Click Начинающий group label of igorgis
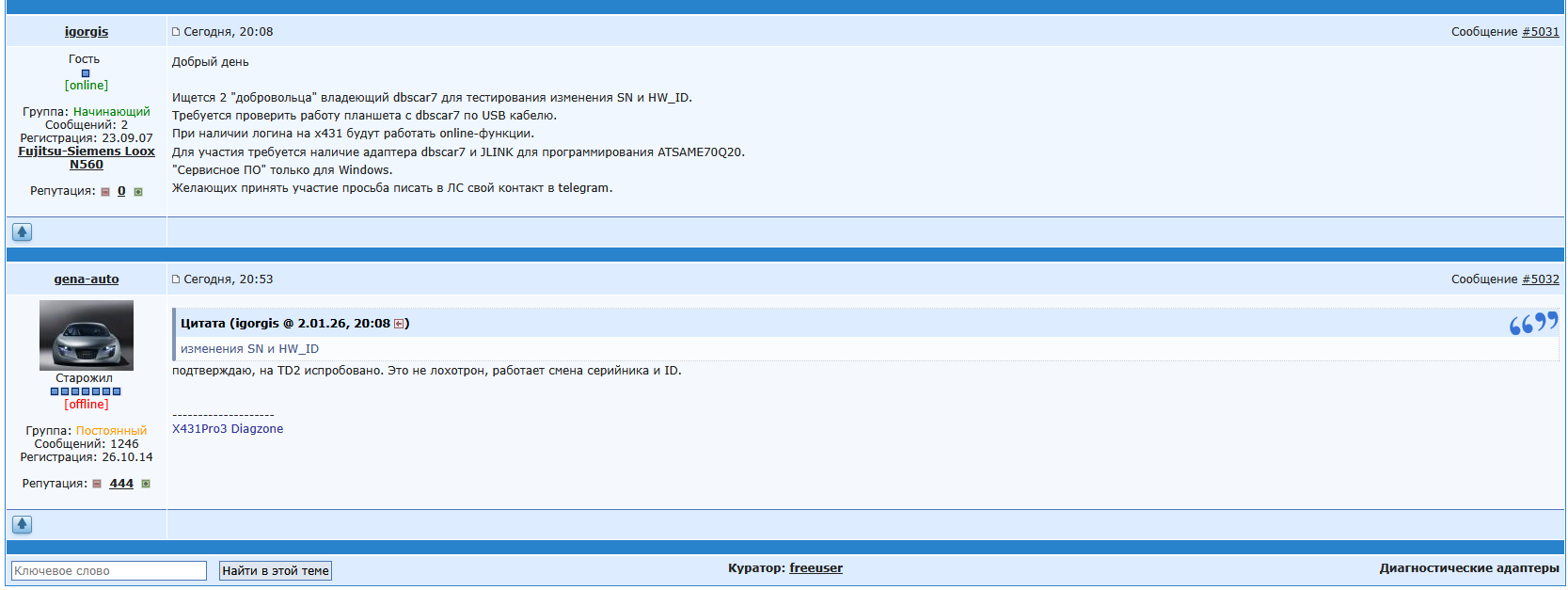This screenshot has width=1568, height=590. tap(112, 112)
